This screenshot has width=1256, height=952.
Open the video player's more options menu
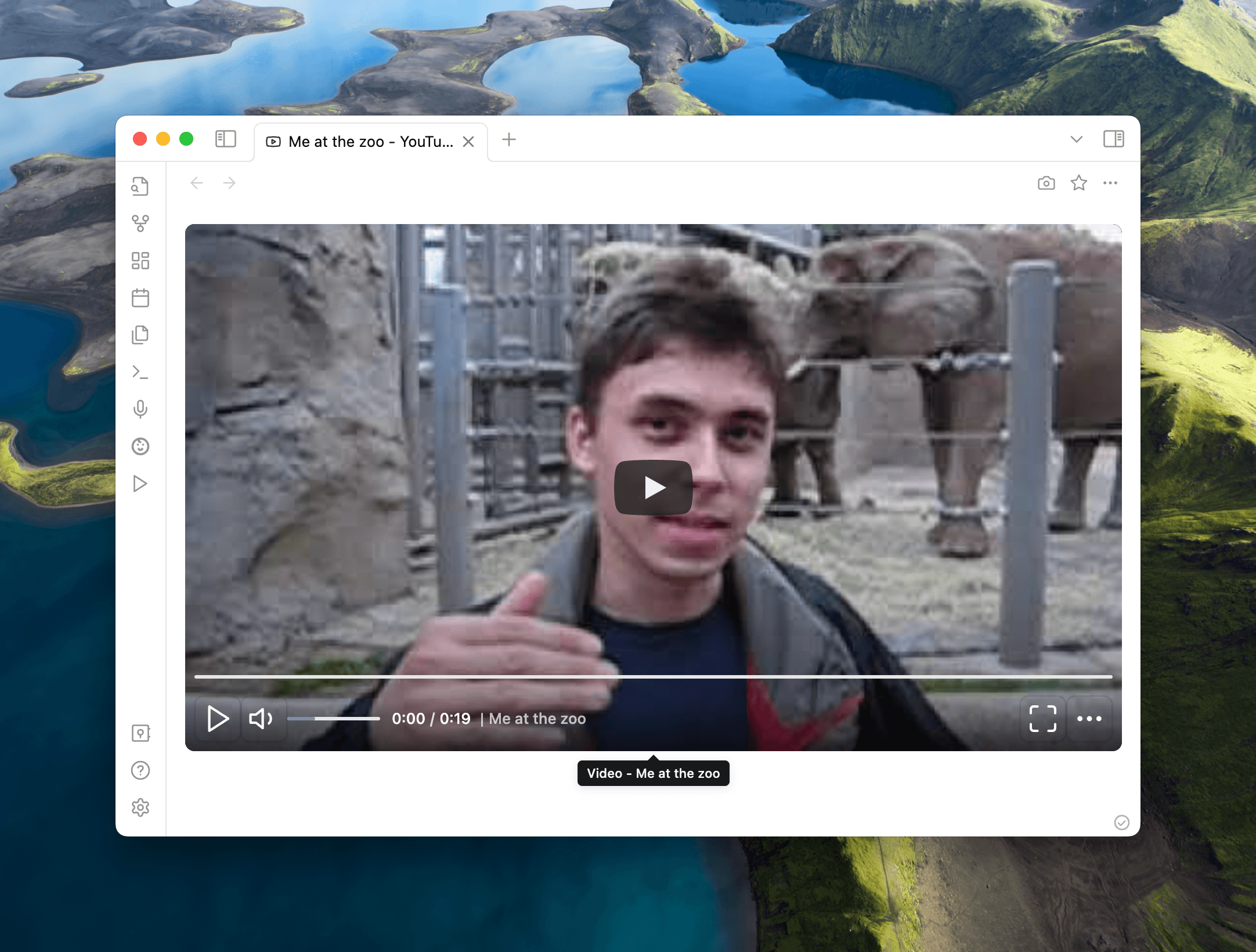(1089, 719)
